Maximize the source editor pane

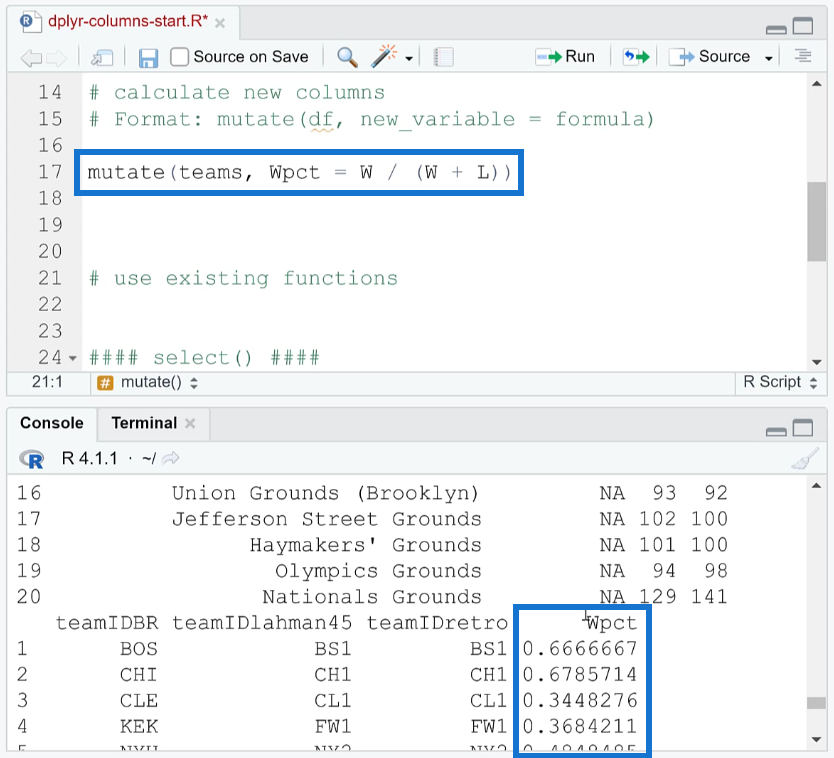(x=803, y=26)
